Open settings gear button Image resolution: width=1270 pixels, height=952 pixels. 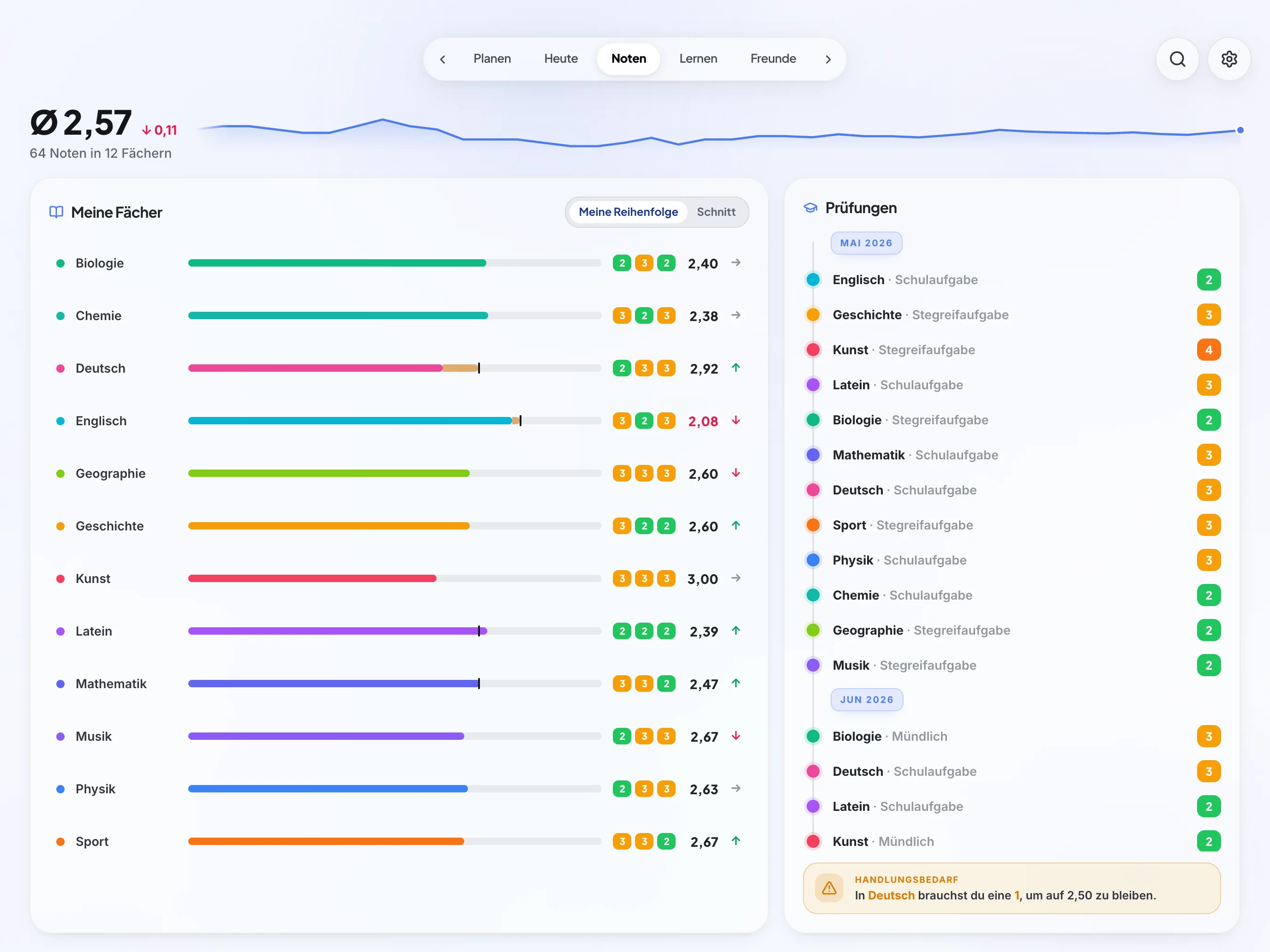point(1228,59)
